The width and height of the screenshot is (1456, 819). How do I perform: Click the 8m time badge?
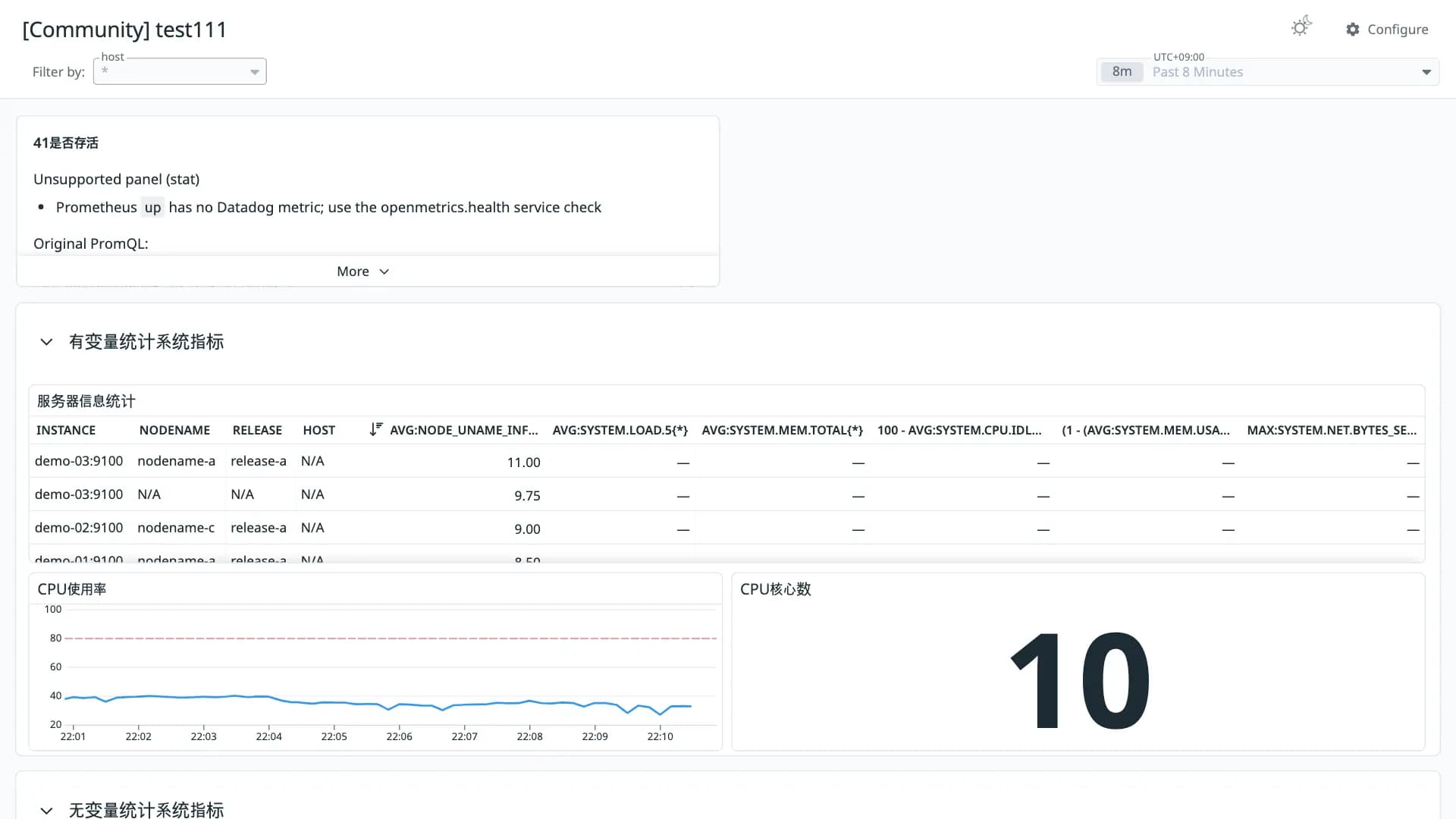pyautogui.click(x=1122, y=72)
